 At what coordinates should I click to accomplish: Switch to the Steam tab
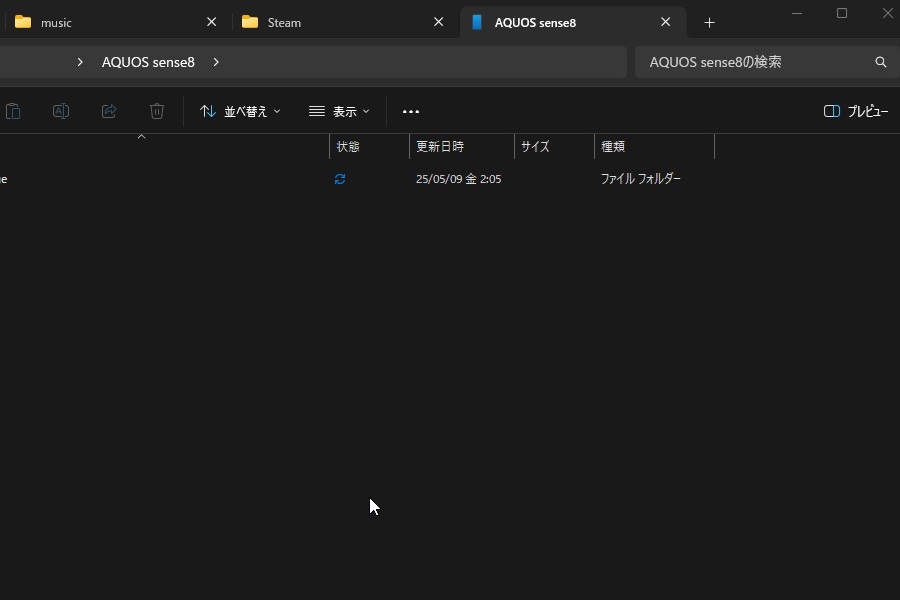click(344, 22)
